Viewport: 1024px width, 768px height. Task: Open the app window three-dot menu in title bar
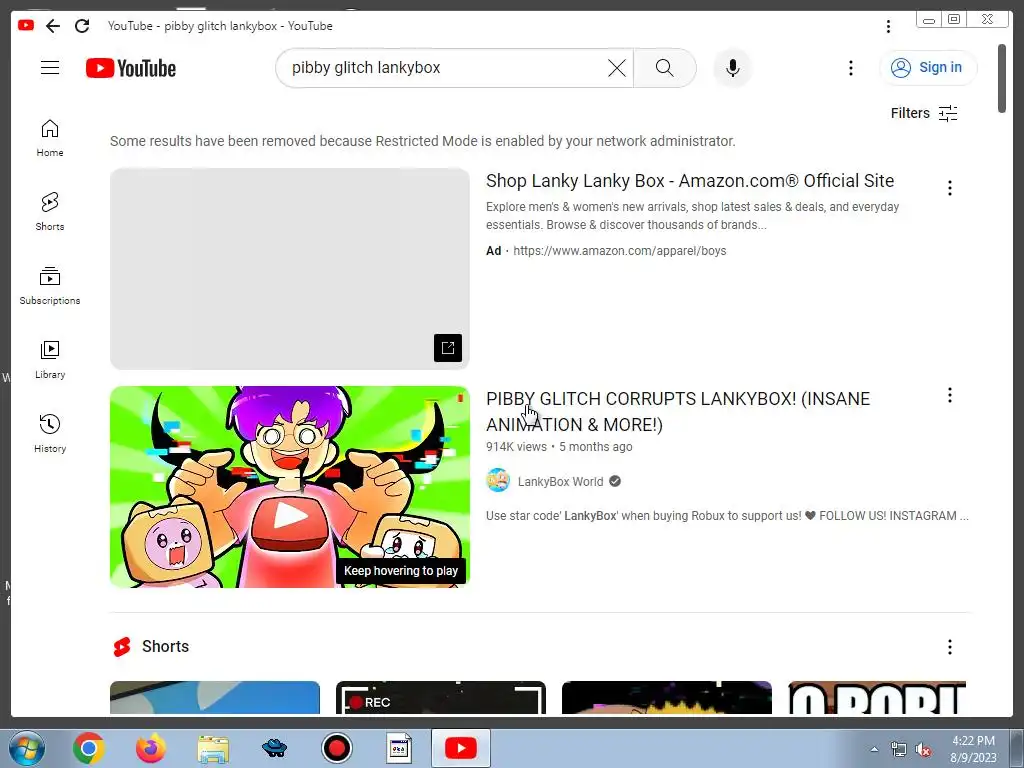point(888,26)
